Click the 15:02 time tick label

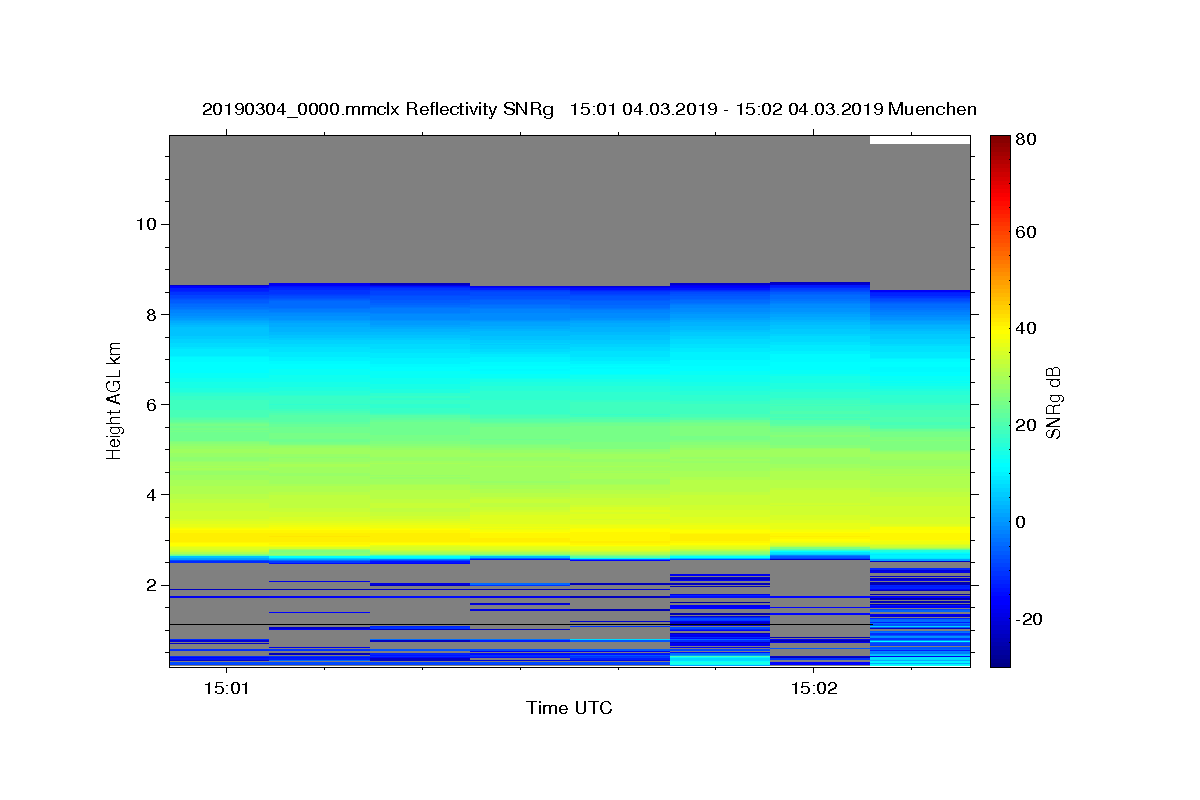pyautogui.click(x=813, y=688)
